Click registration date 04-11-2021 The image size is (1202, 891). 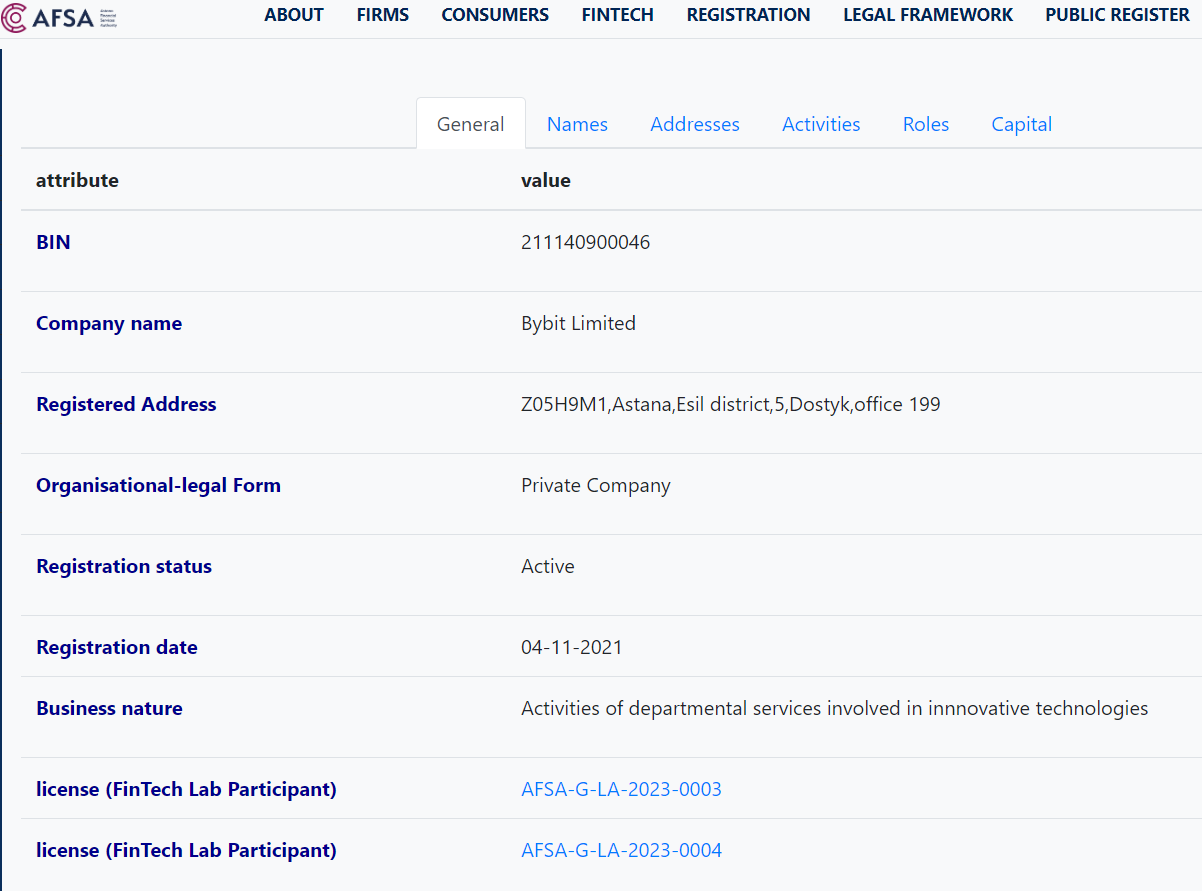click(x=572, y=647)
